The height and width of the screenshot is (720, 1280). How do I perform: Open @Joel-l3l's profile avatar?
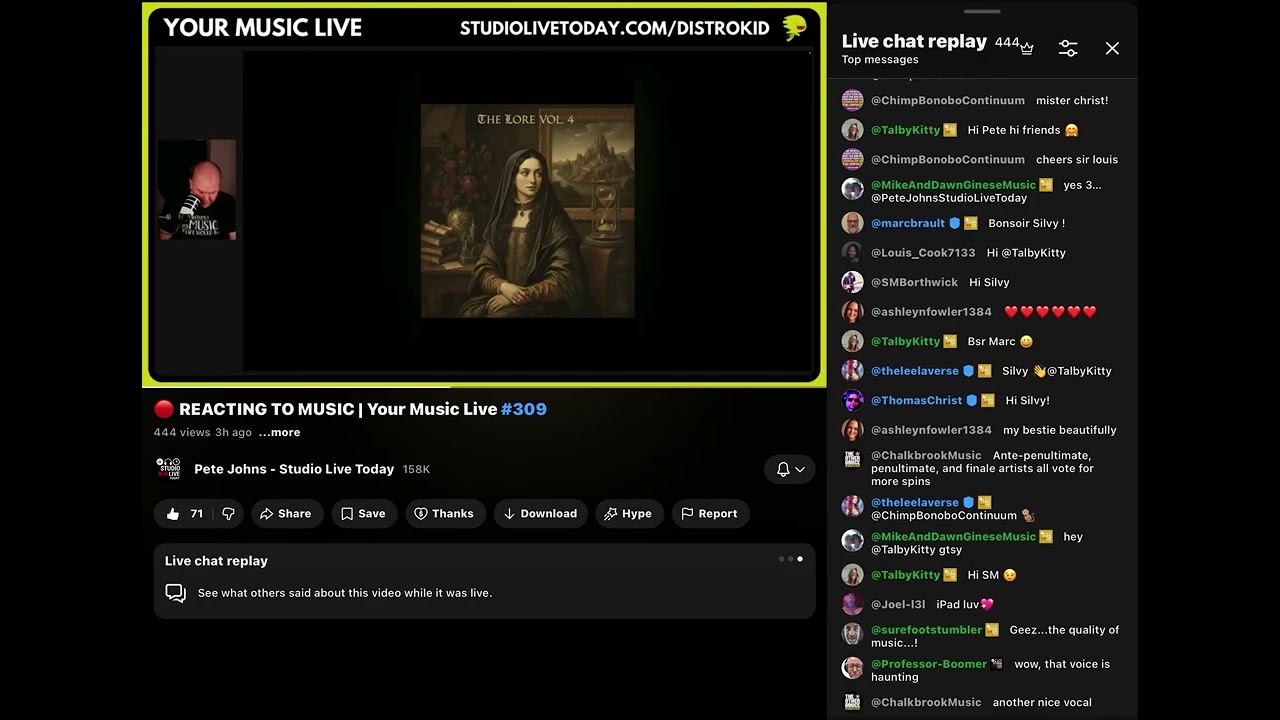[x=852, y=604]
